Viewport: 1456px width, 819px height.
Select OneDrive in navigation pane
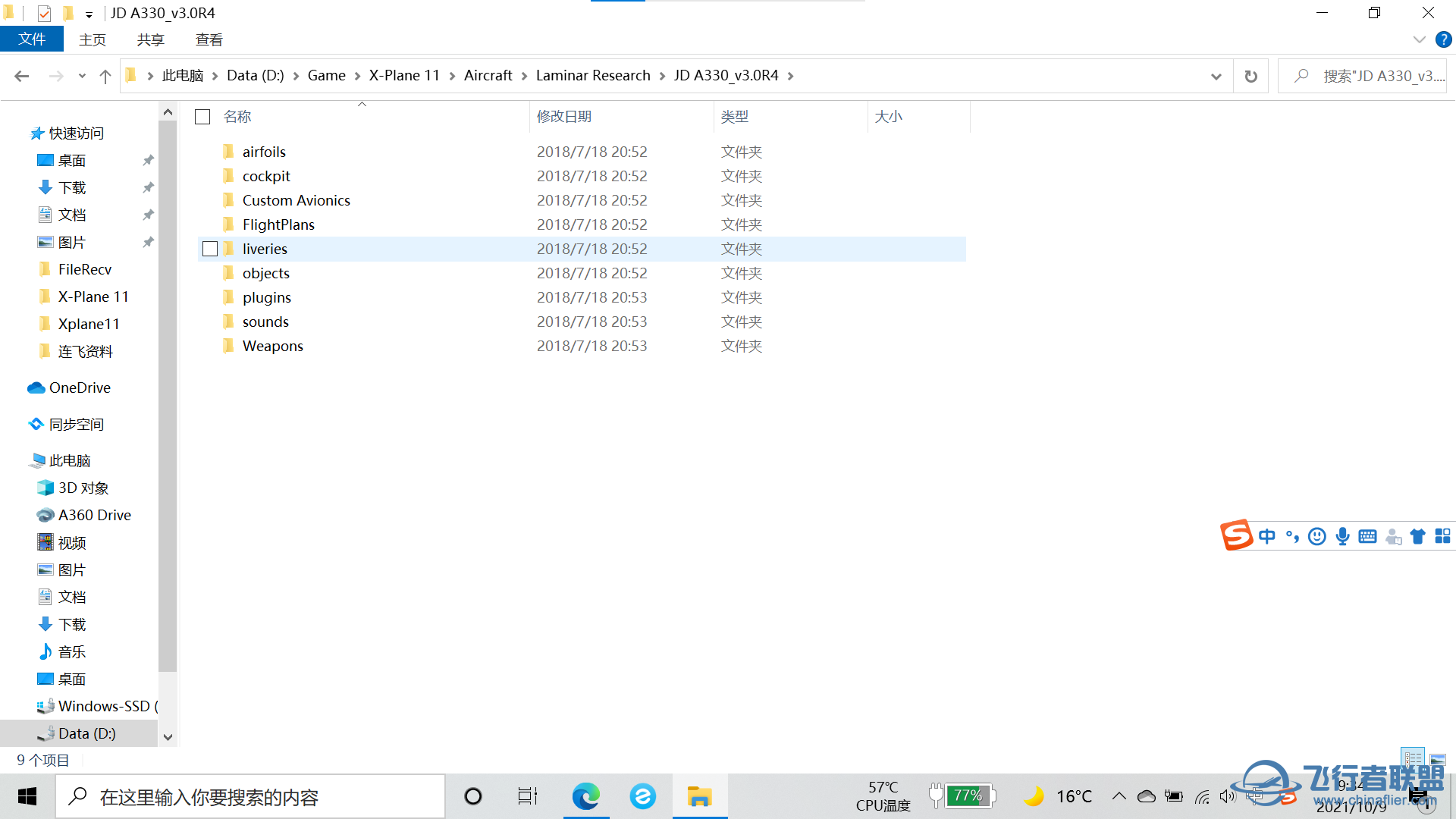(80, 388)
